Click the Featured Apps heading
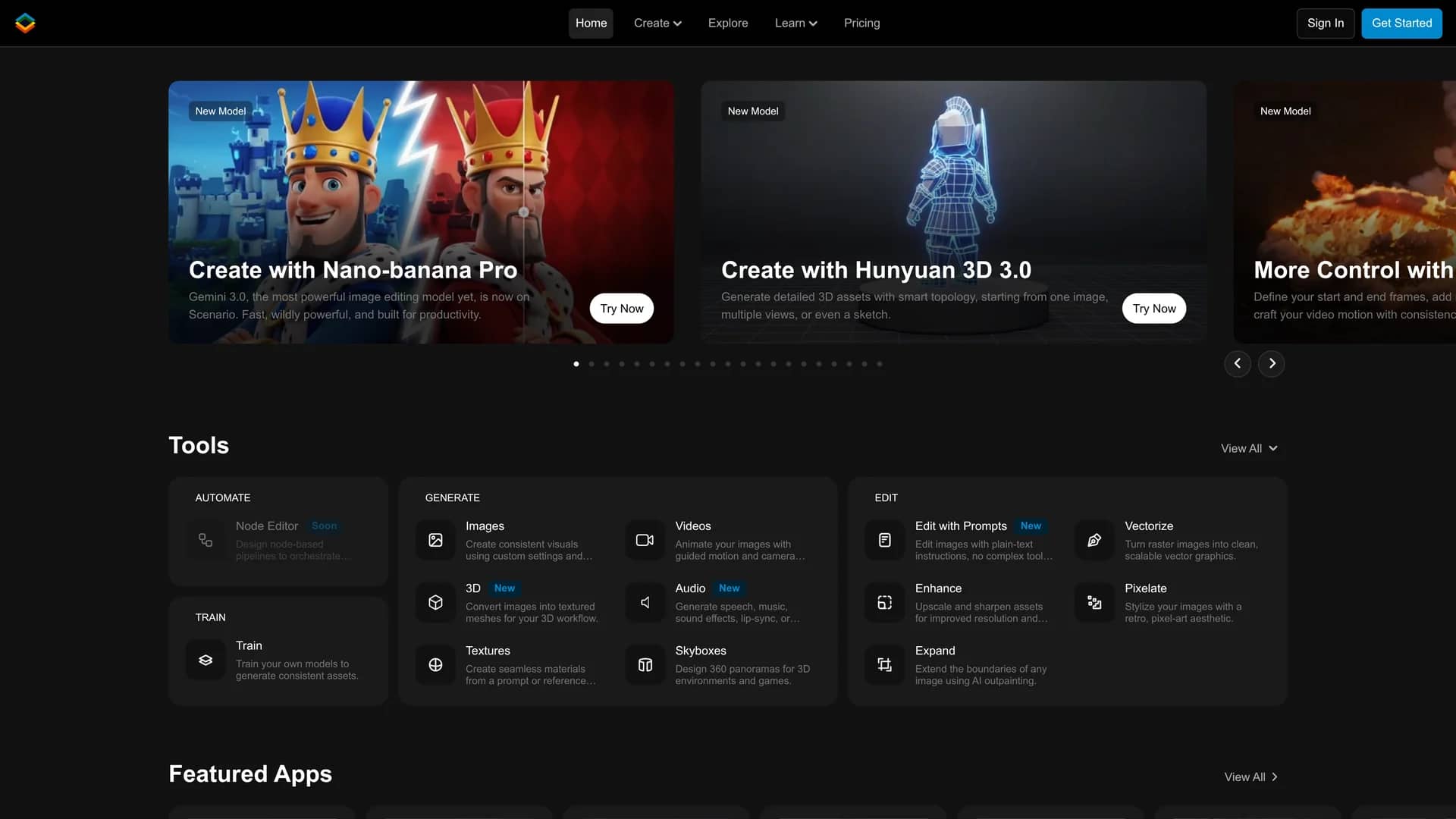1456x819 pixels. point(250,773)
